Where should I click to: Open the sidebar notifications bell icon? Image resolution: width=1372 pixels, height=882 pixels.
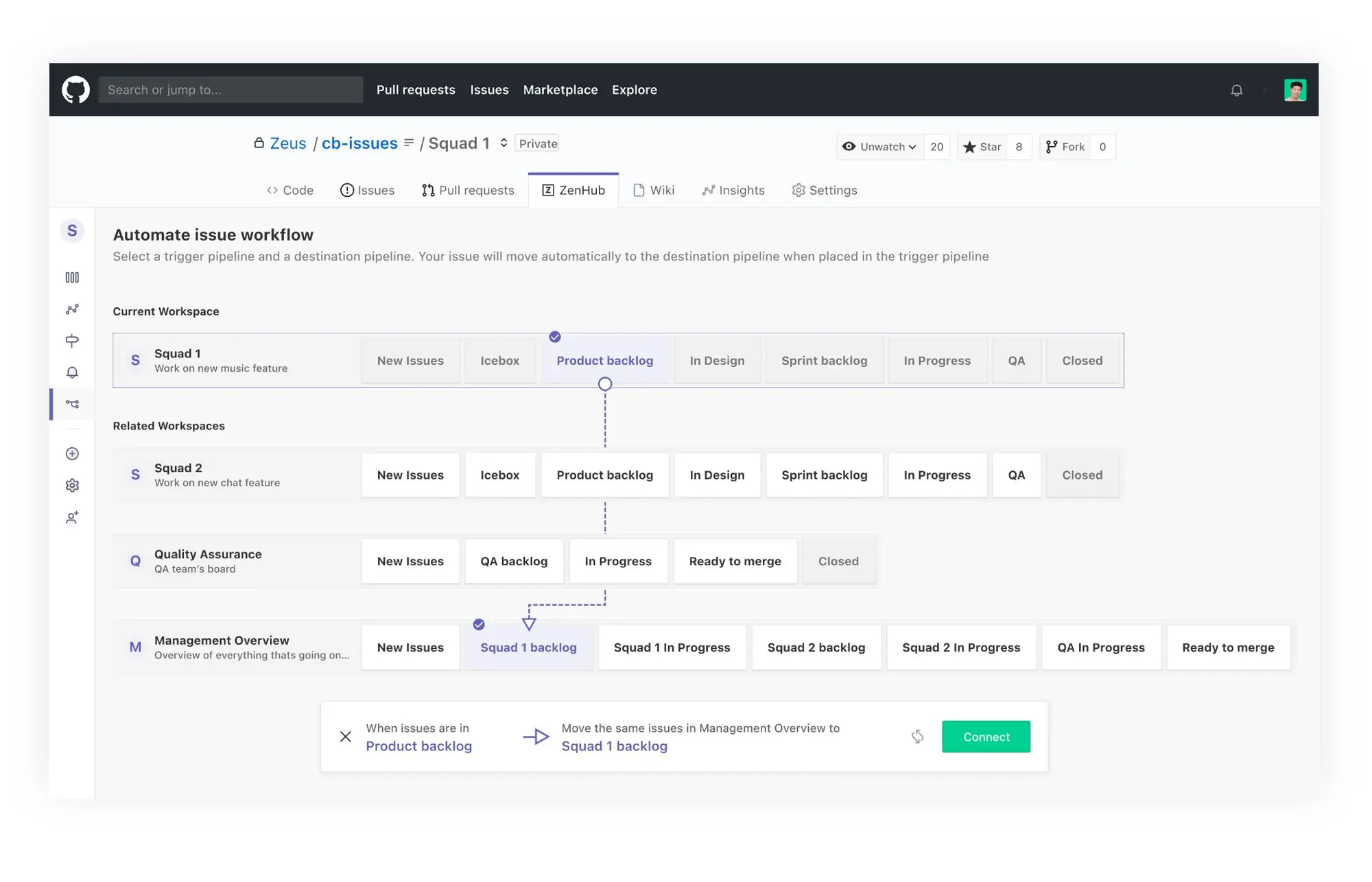(72, 372)
